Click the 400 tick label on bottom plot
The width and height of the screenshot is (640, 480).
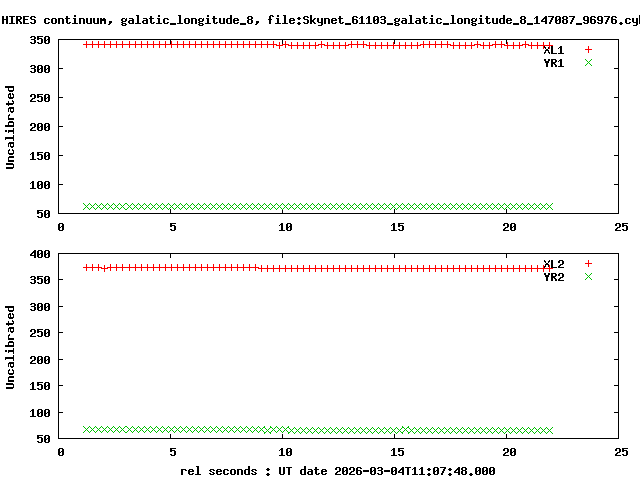pyautogui.click(x=40, y=255)
